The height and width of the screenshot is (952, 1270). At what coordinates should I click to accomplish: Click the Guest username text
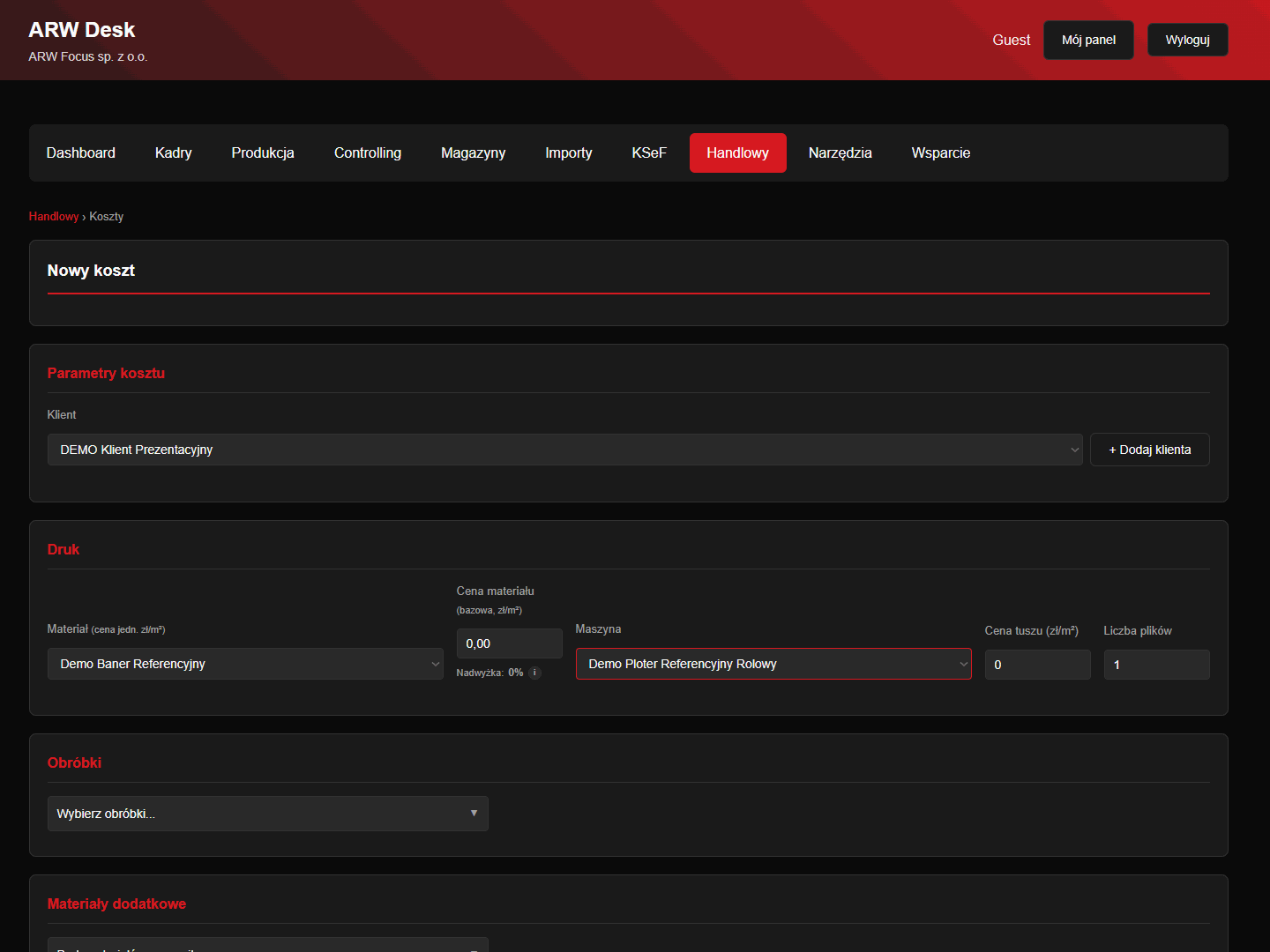coord(1012,40)
